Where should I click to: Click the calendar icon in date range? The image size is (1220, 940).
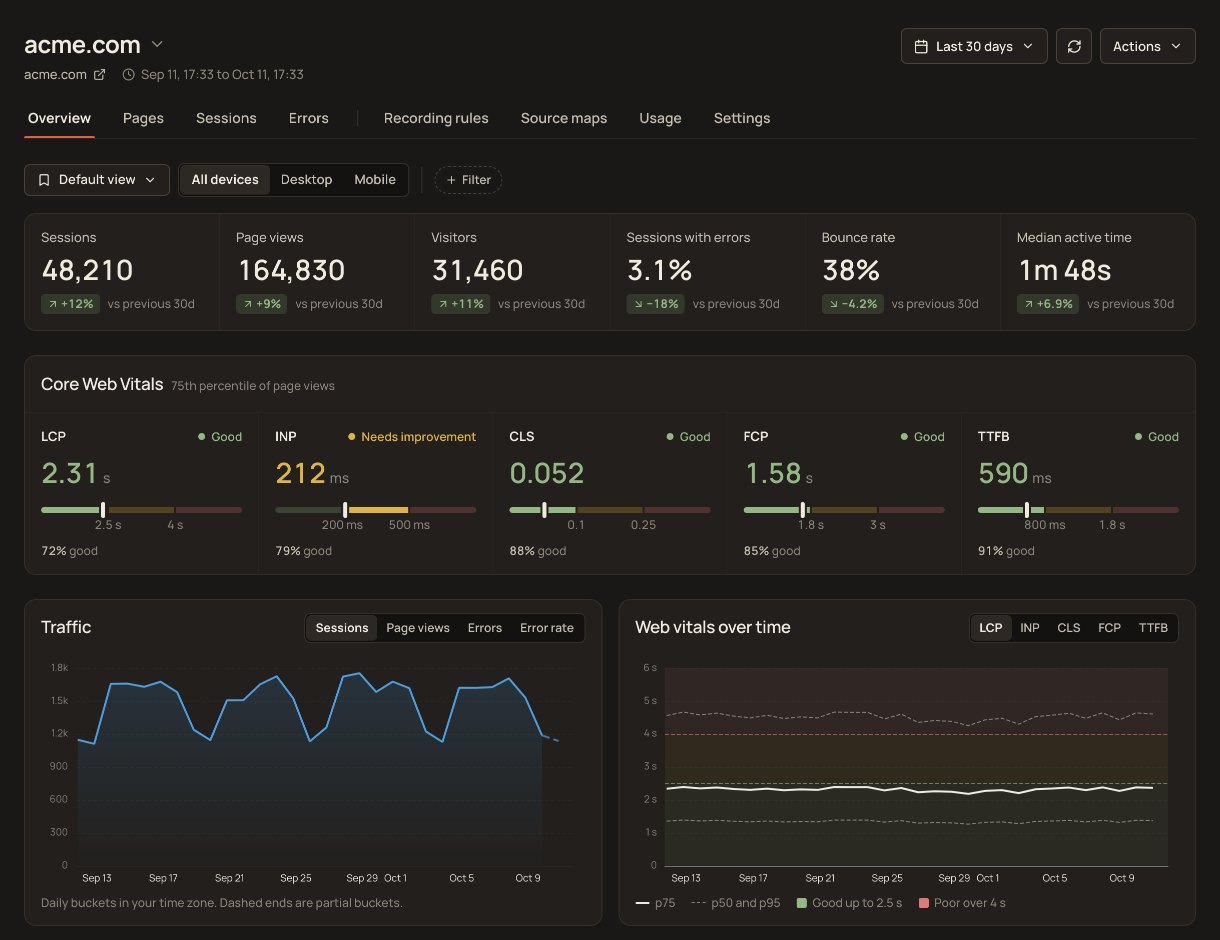point(921,46)
